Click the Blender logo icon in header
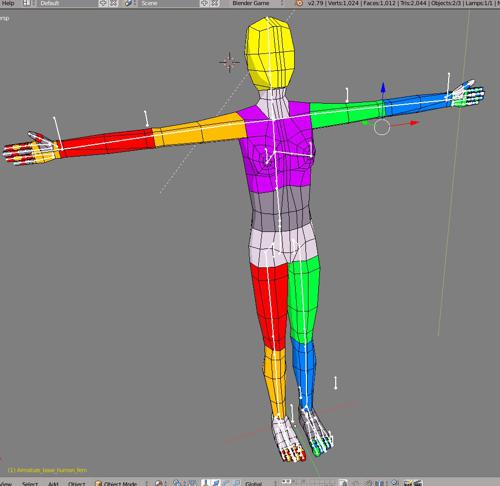The height and width of the screenshot is (486, 500). click(299, 3)
